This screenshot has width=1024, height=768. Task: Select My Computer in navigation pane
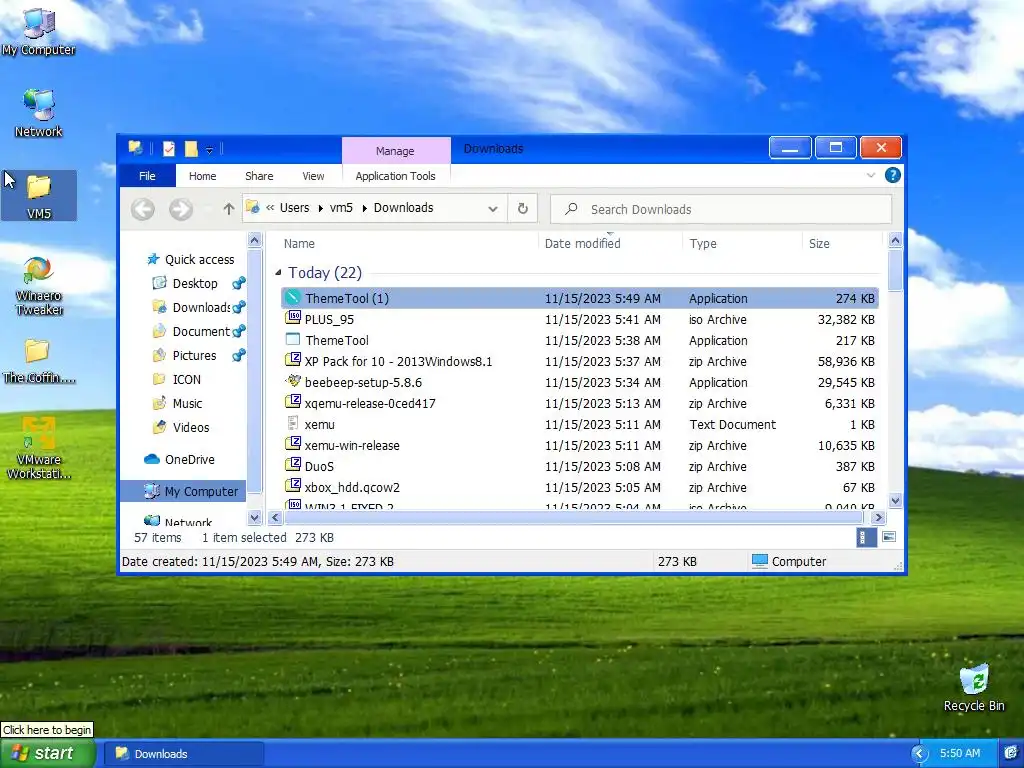tap(184, 491)
